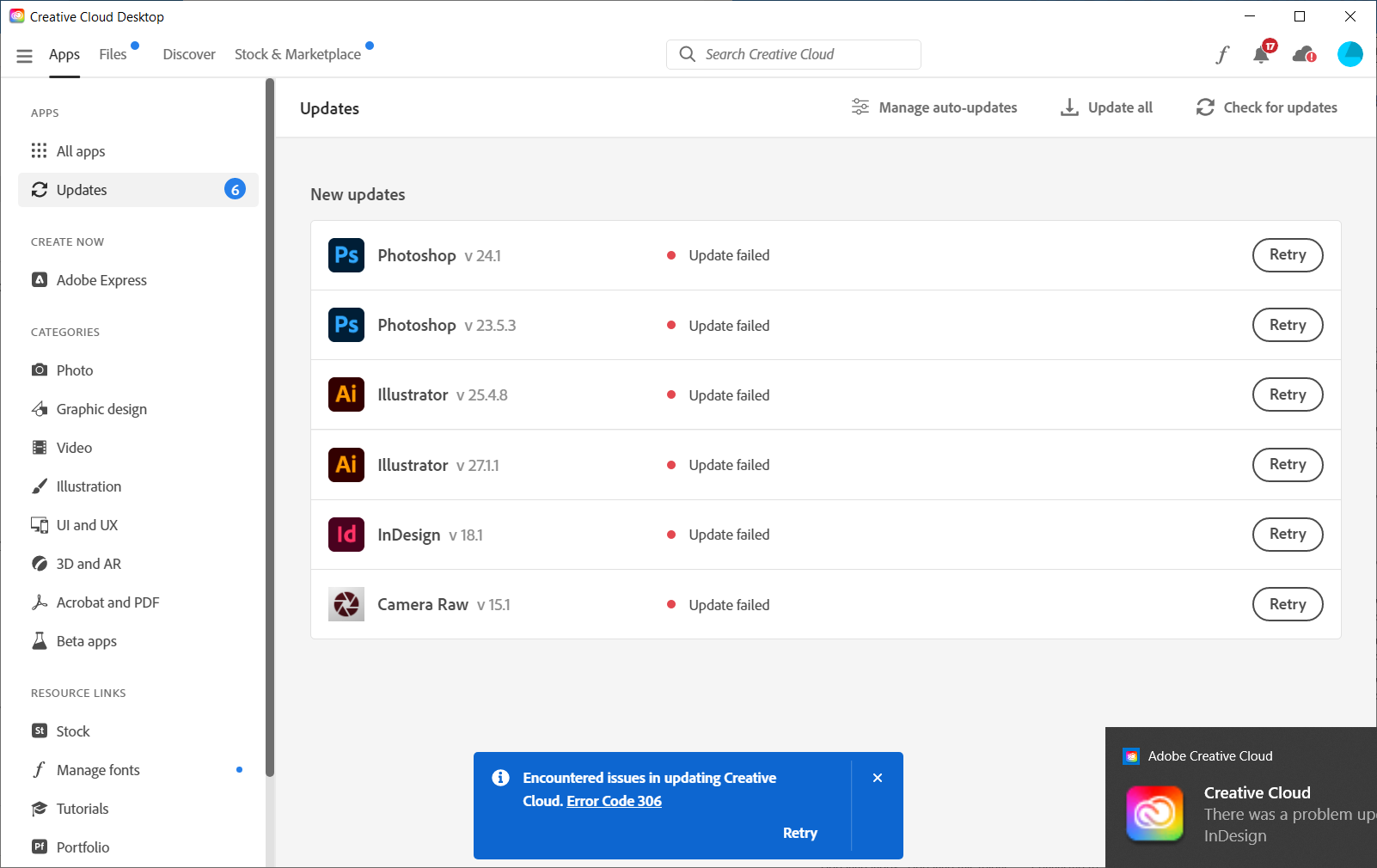The image size is (1377, 868).
Task: Click inside the Search Creative Cloud field
Action: (x=793, y=54)
